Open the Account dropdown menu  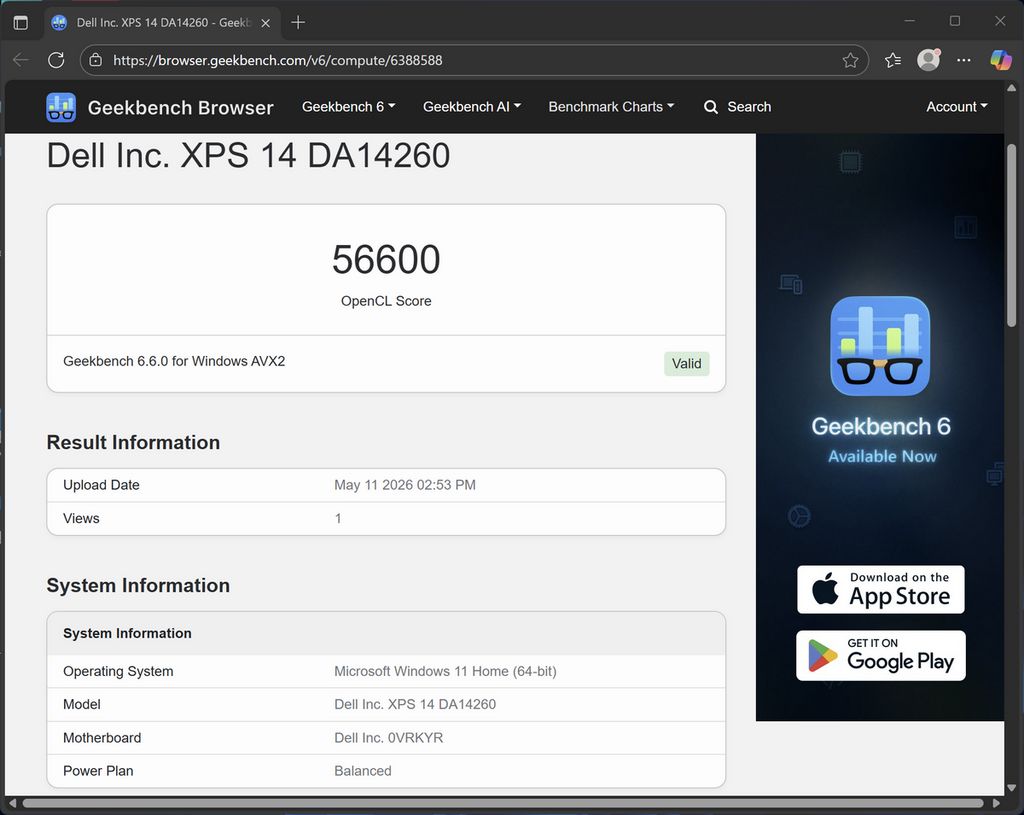click(x=957, y=107)
